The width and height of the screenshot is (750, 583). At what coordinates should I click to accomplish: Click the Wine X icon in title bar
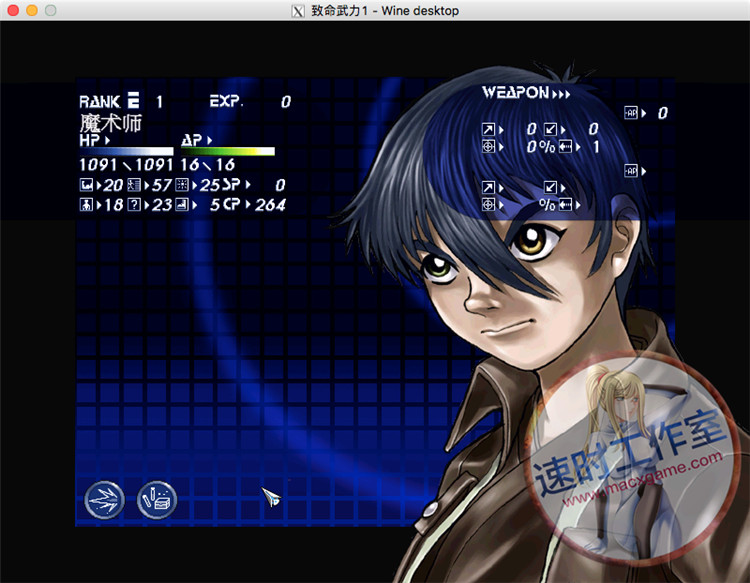click(x=298, y=11)
